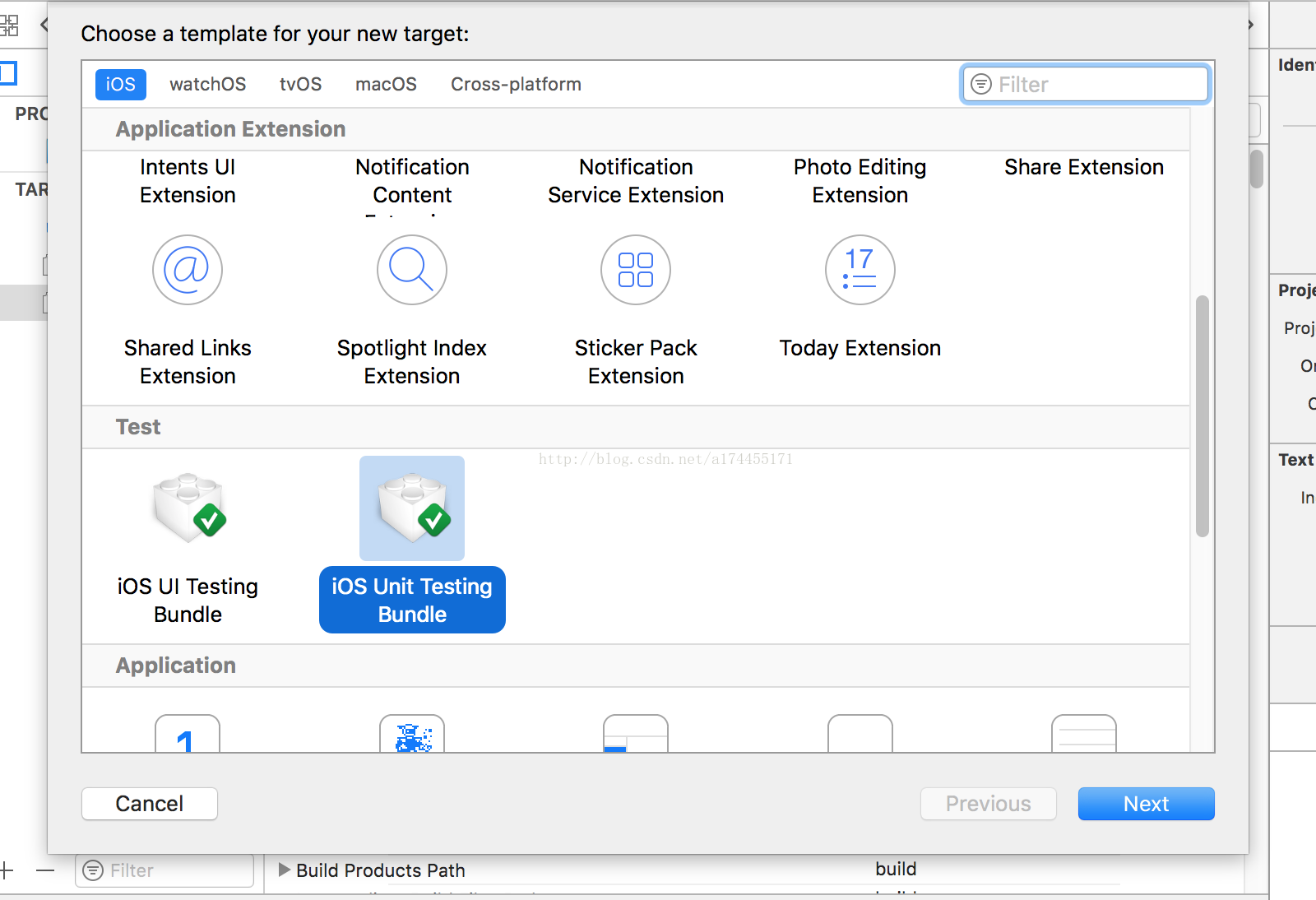This screenshot has height=900, width=1316.
Task: Click the iOS UI Testing Bundle label
Action: click(x=188, y=601)
